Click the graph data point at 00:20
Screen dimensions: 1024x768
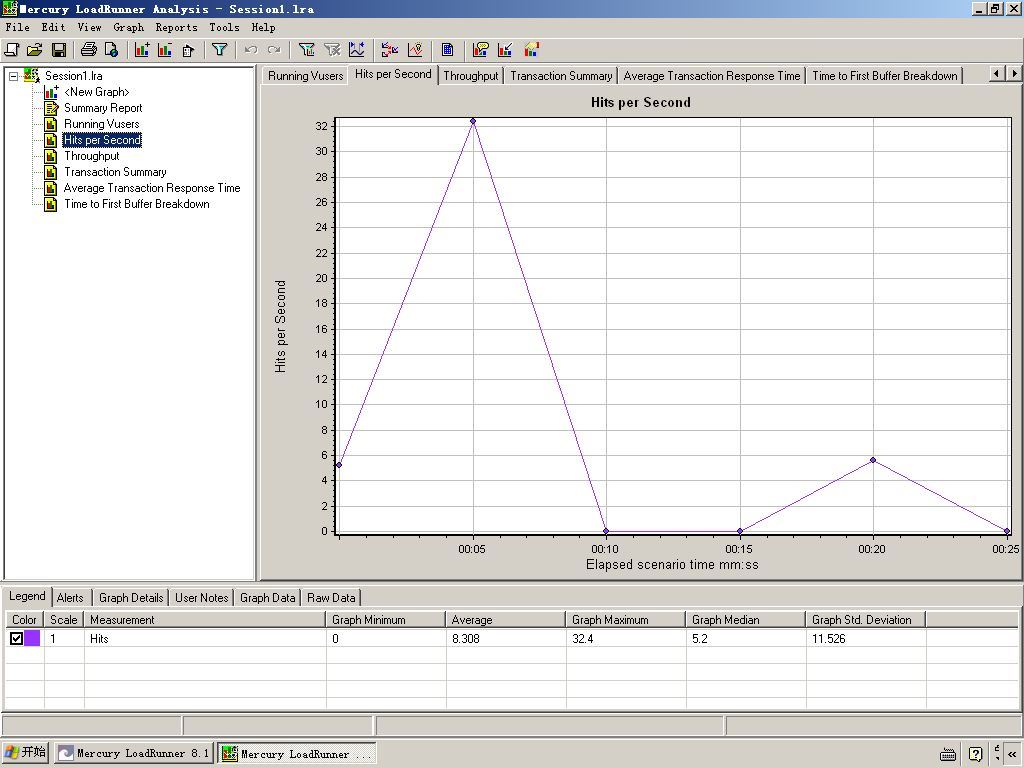(x=873, y=460)
